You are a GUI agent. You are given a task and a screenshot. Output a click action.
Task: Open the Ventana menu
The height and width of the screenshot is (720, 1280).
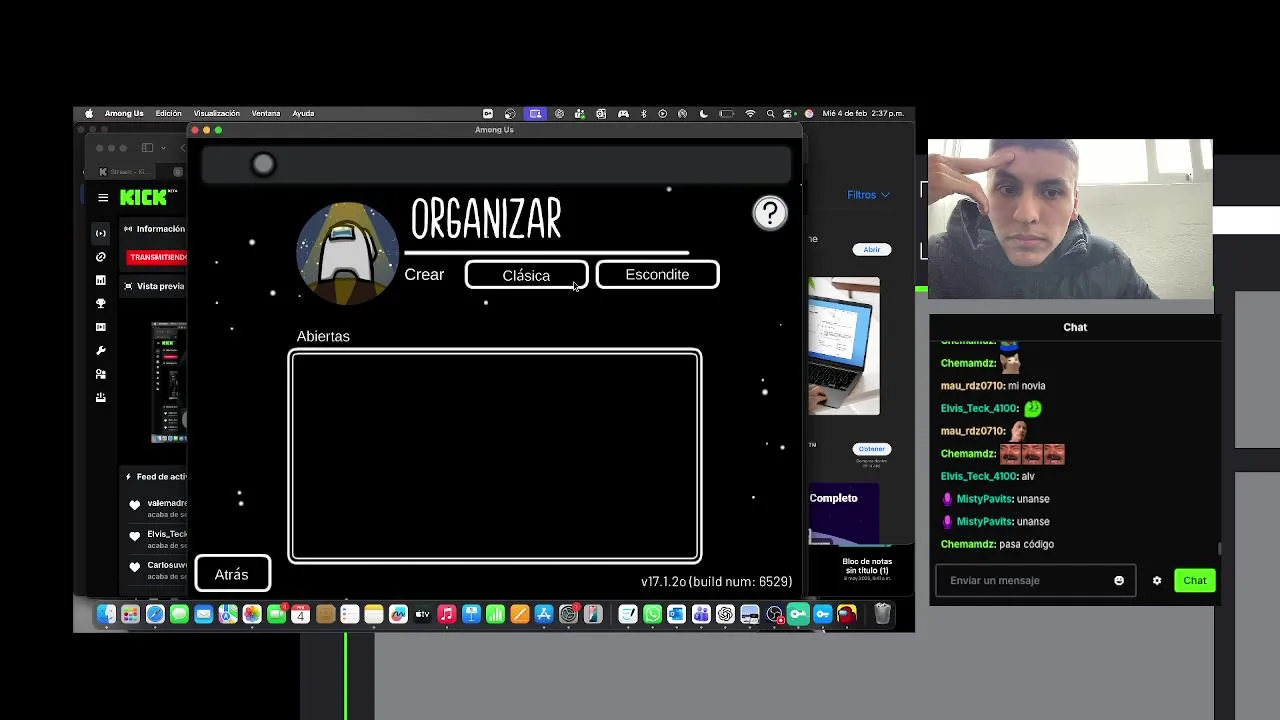[266, 114]
